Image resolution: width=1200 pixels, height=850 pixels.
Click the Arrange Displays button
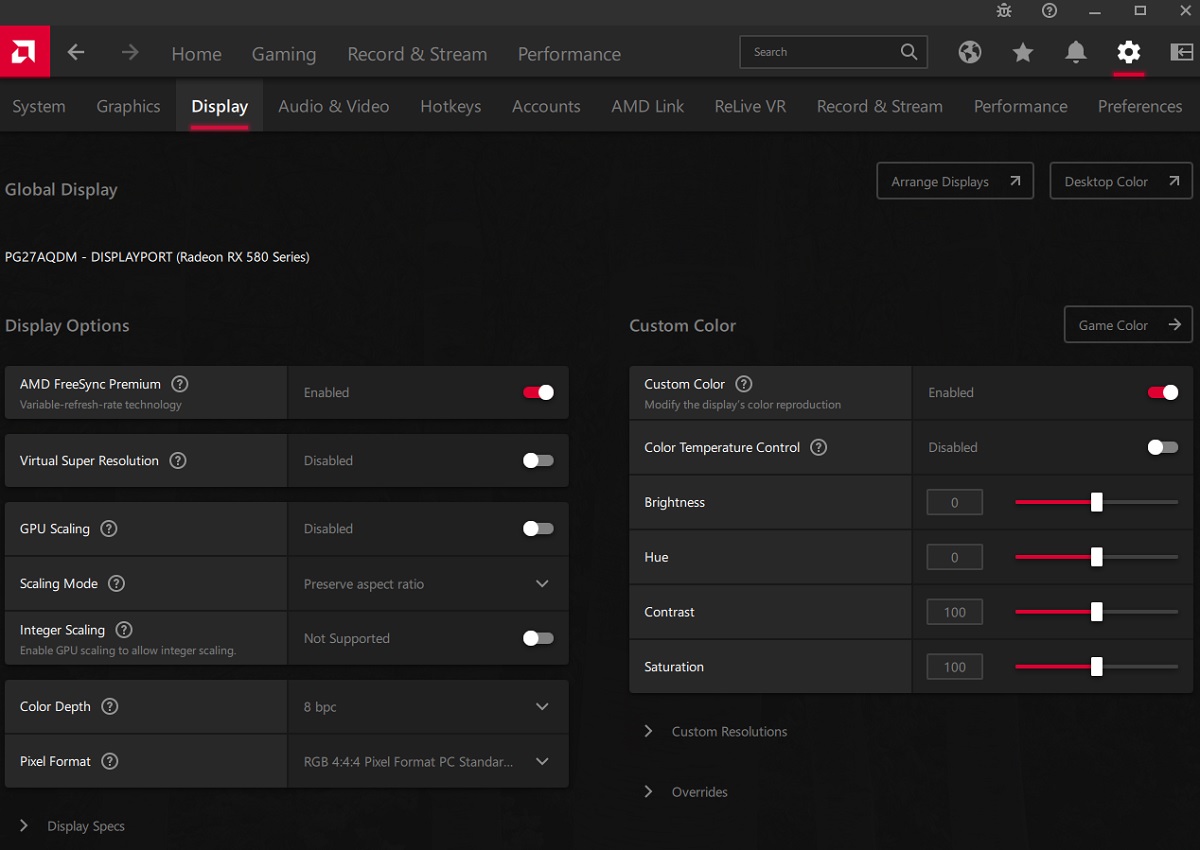(x=955, y=181)
